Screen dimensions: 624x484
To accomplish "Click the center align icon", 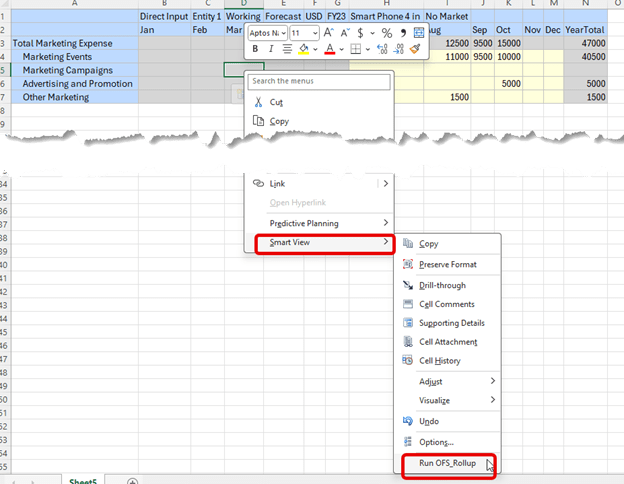I will click(x=287, y=49).
